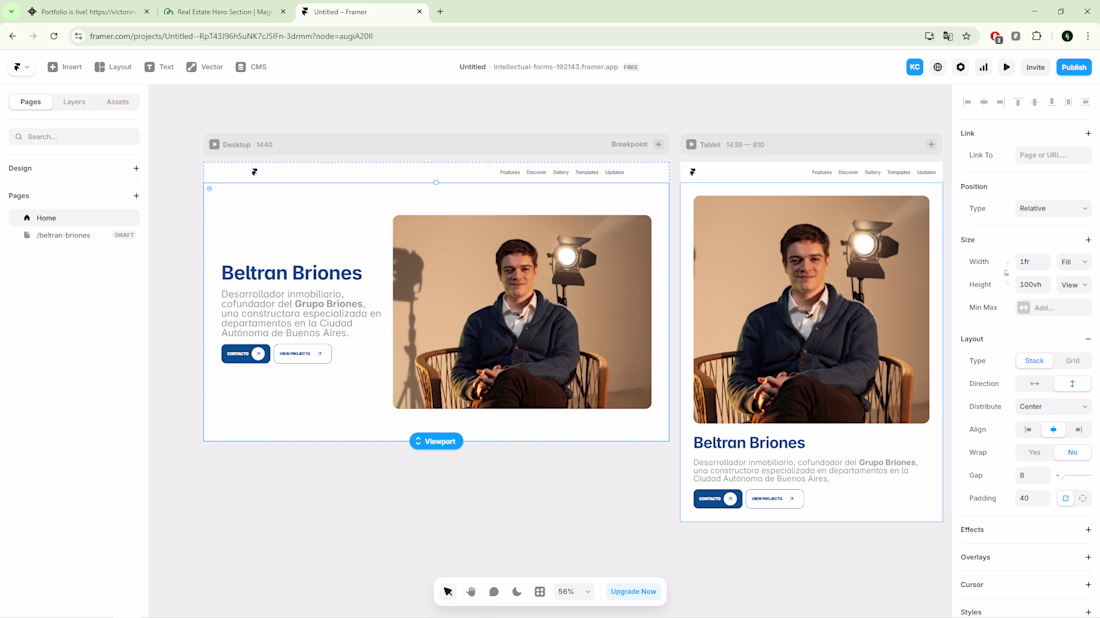Align left edges icon
The image size is (1100, 618).
coord(967,102)
